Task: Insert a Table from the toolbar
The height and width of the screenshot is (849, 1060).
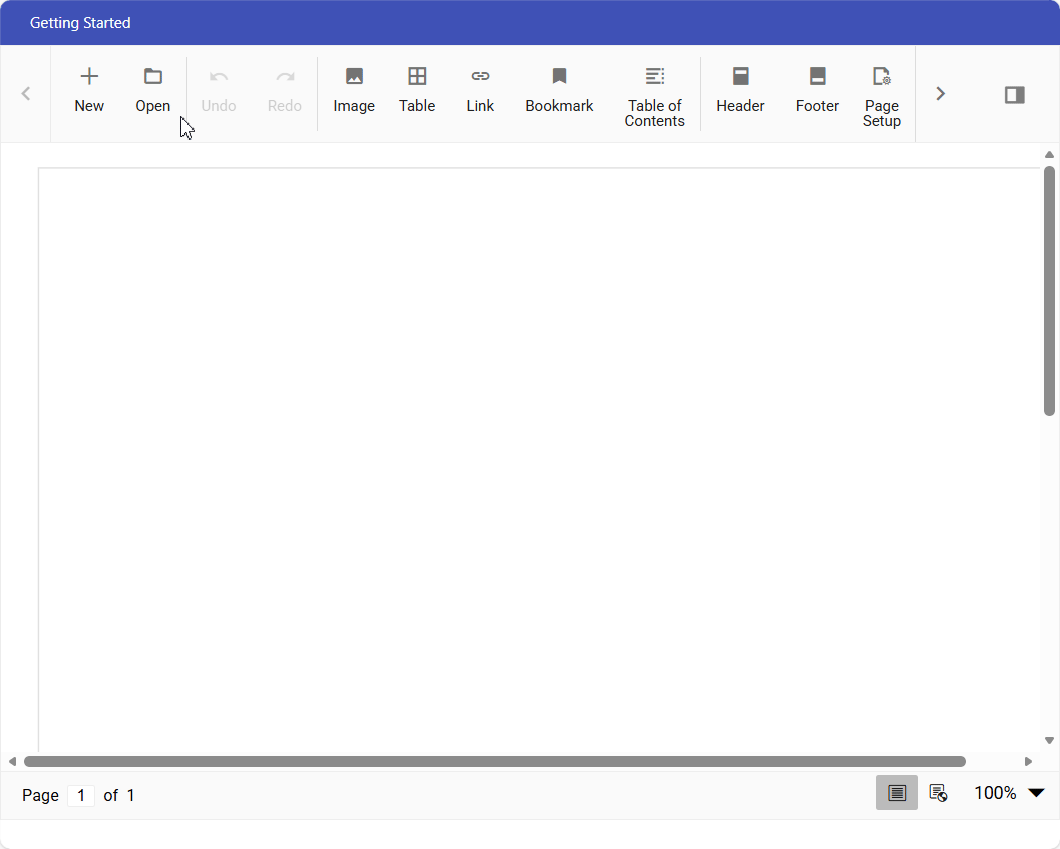Action: click(417, 90)
